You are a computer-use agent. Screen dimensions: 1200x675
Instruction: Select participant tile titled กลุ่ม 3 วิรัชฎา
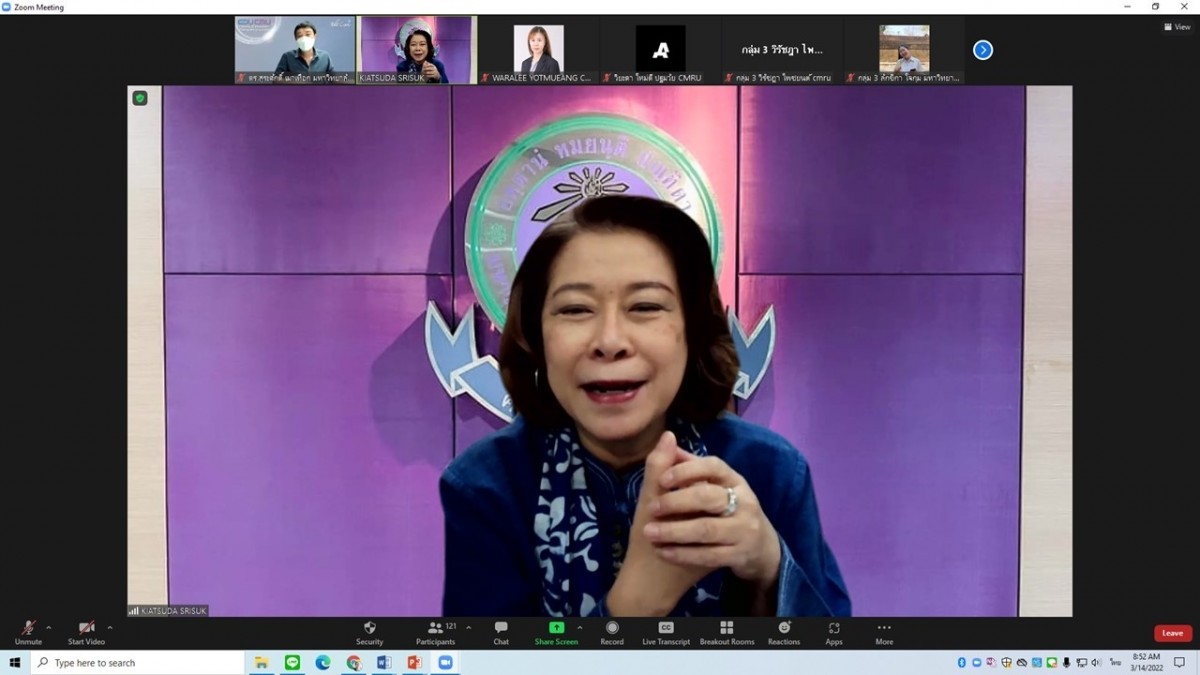point(783,50)
